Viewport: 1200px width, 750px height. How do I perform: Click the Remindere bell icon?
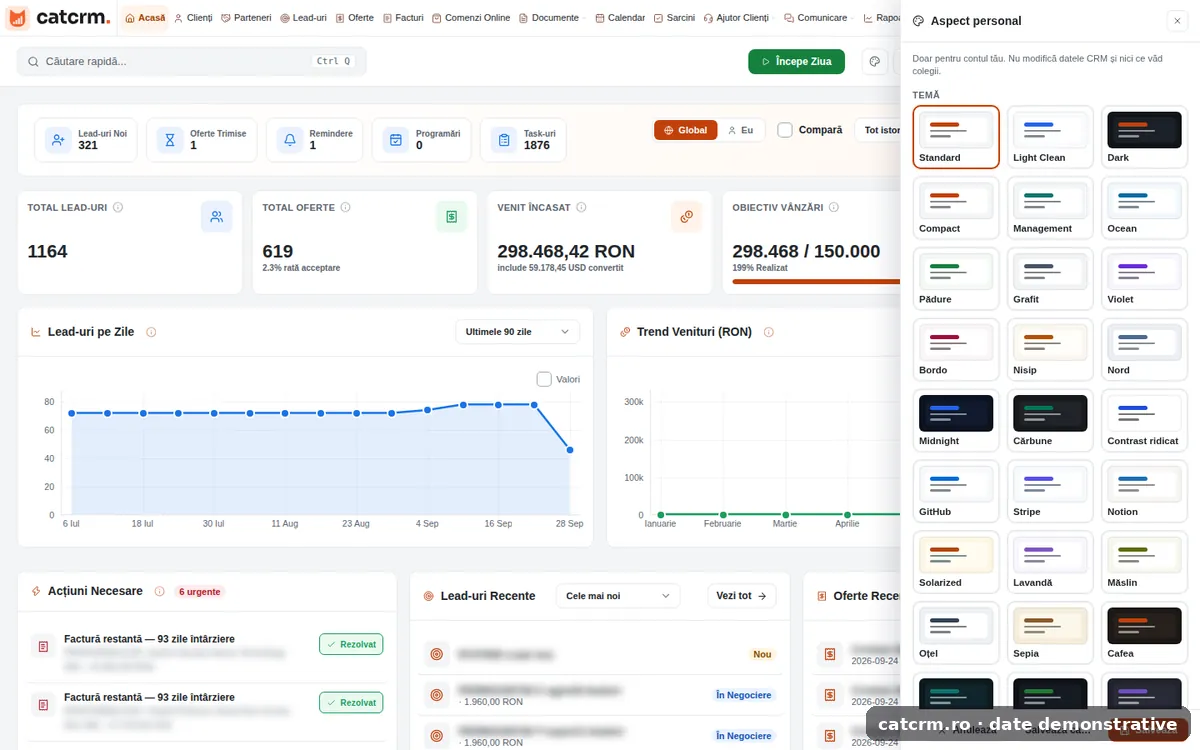[x=290, y=140]
